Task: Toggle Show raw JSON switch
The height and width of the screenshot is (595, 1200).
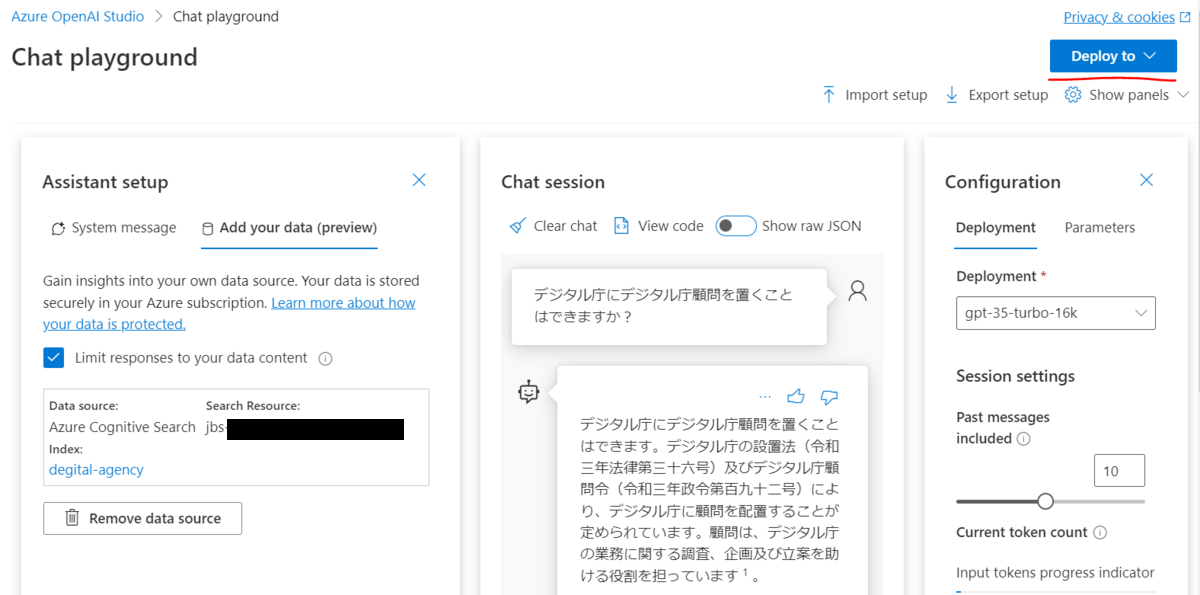Action: pyautogui.click(x=736, y=226)
